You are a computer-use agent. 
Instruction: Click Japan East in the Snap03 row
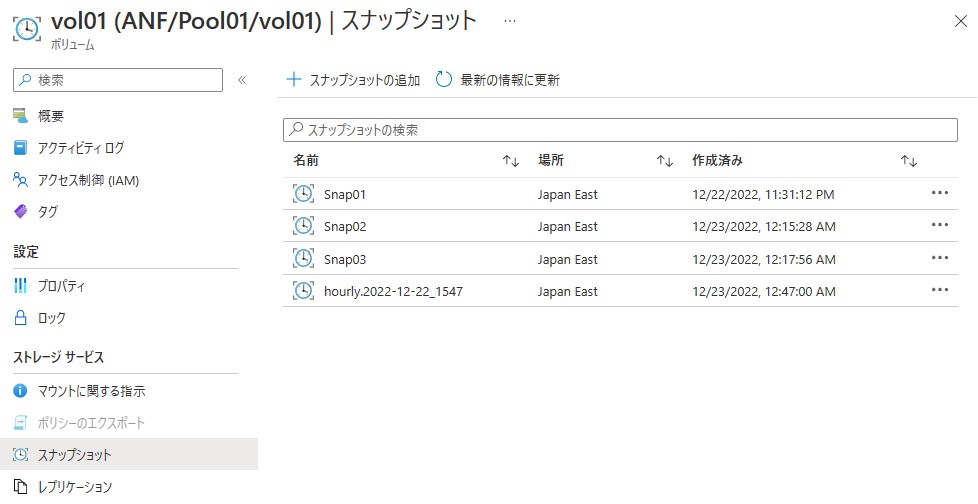pyautogui.click(x=568, y=259)
